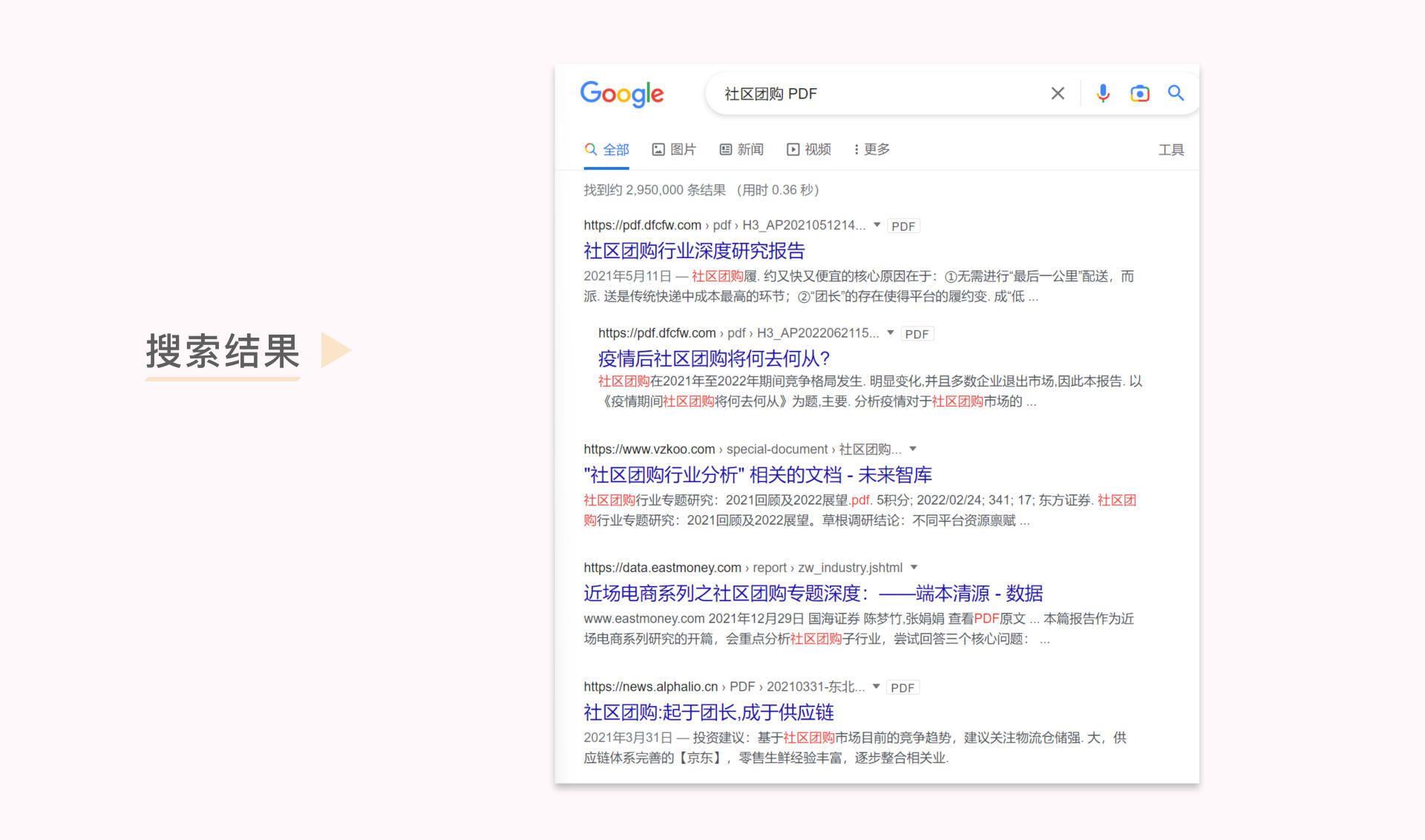Open result 社区团购行业深度研究报告
Image resolution: width=1425 pixels, height=840 pixels.
[x=694, y=251]
